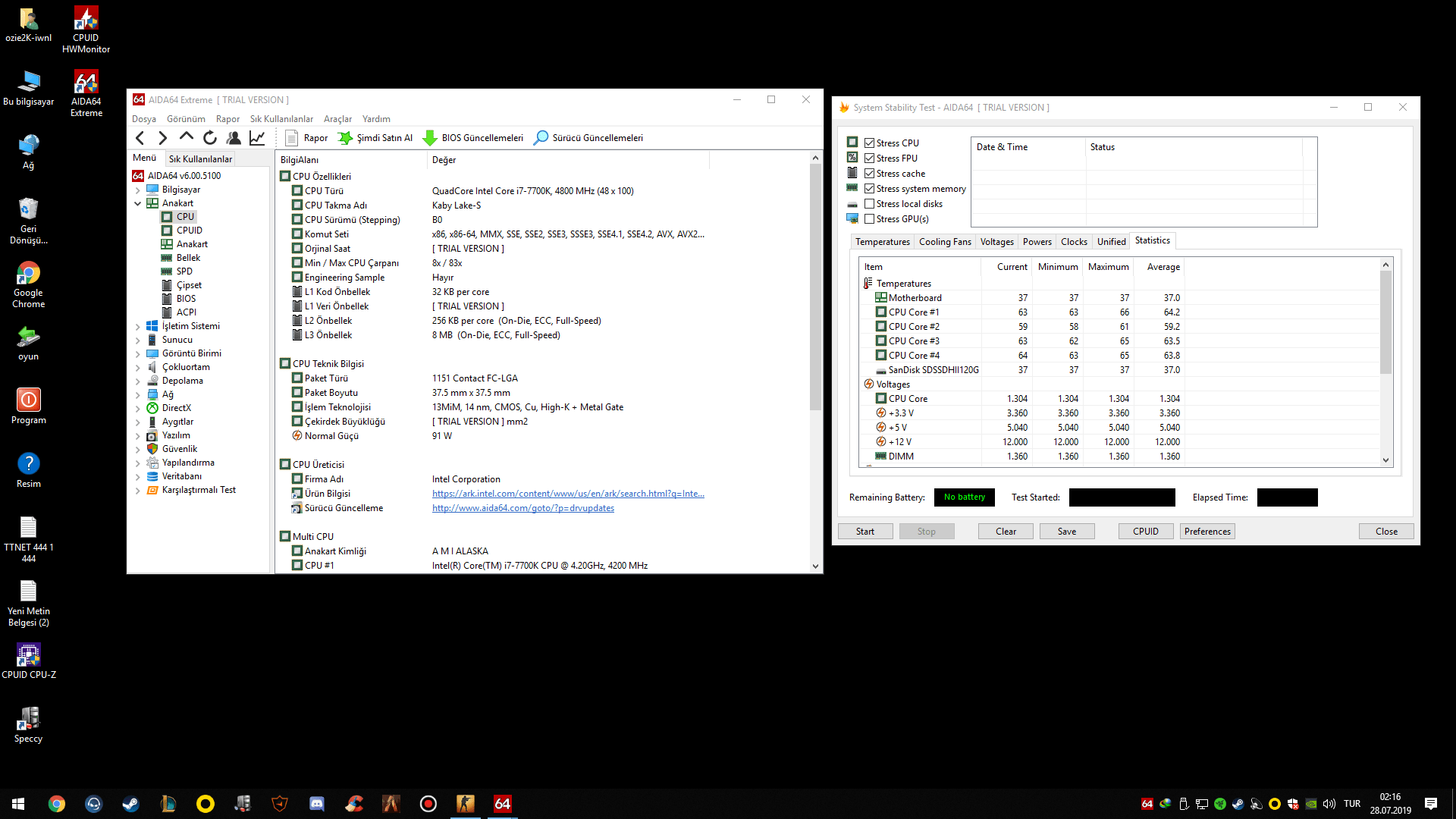1456x819 pixels.
Task: Click Sürücü Güncellemeleri search icon
Action: pyautogui.click(x=541, y=138)
